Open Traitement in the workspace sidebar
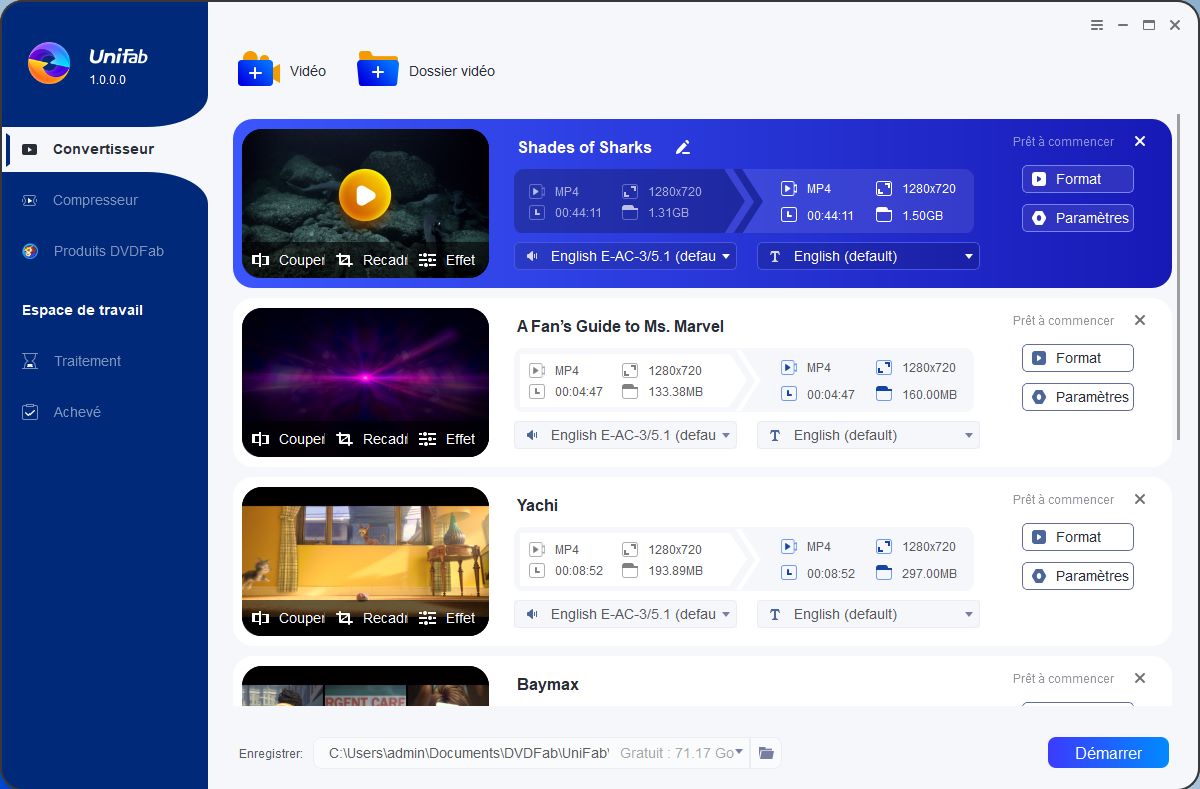Image resolution: width=1200 pixels, height=789 pixels. pyautogui.click(x=87, y=361)
